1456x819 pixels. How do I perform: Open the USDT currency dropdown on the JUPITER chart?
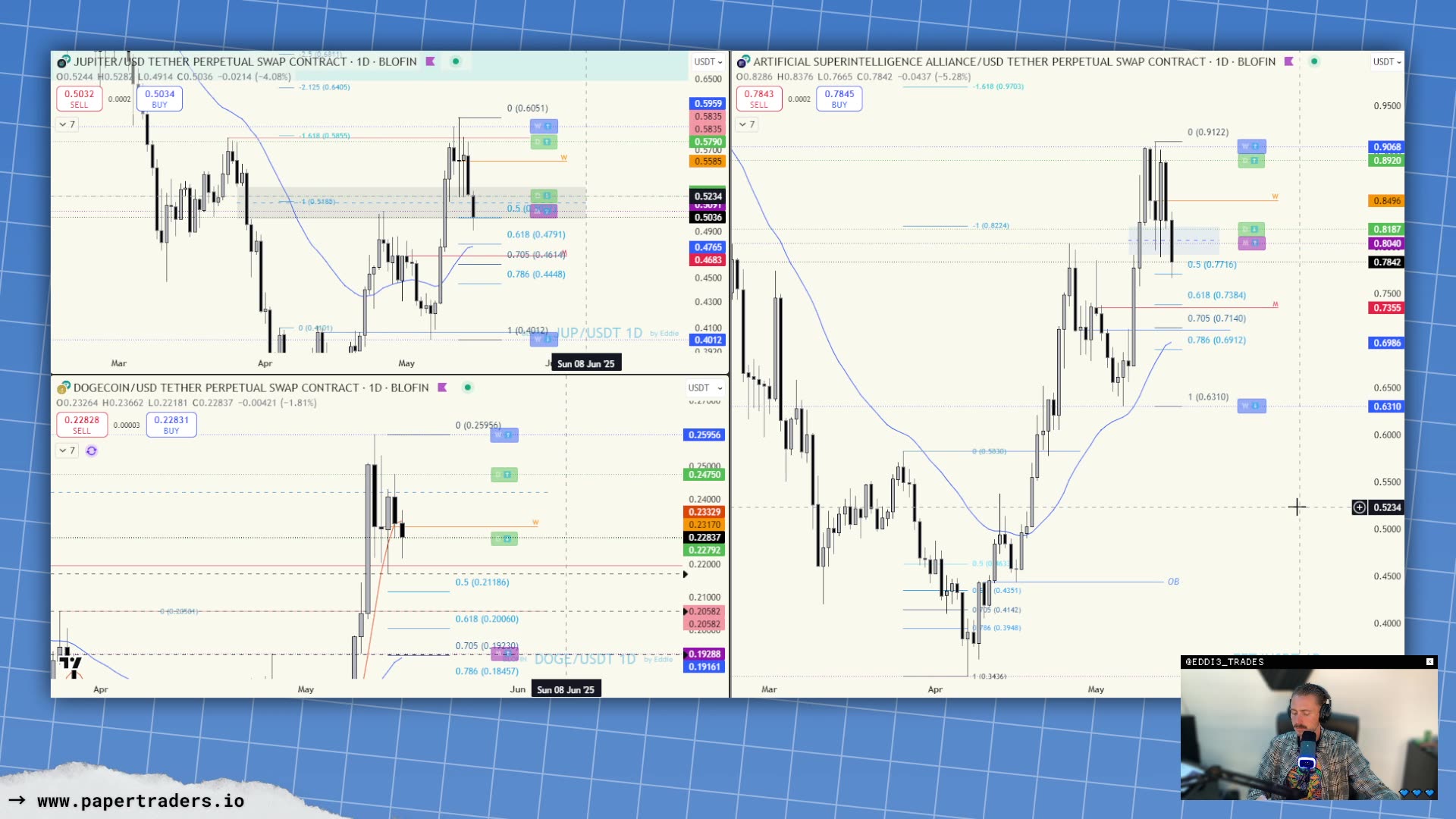coord(705,62)
